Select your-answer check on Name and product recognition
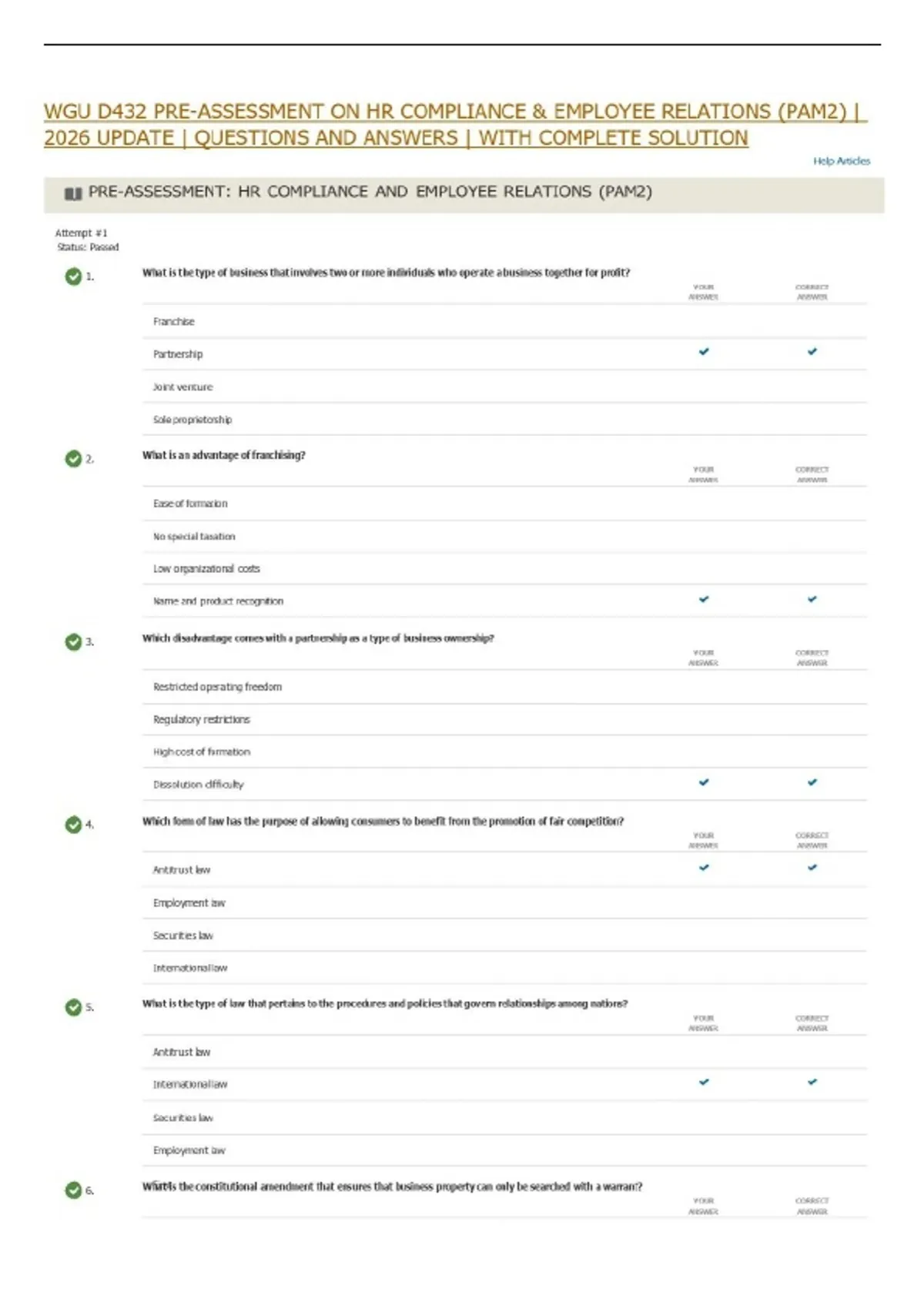 click(x=704, y=599)
